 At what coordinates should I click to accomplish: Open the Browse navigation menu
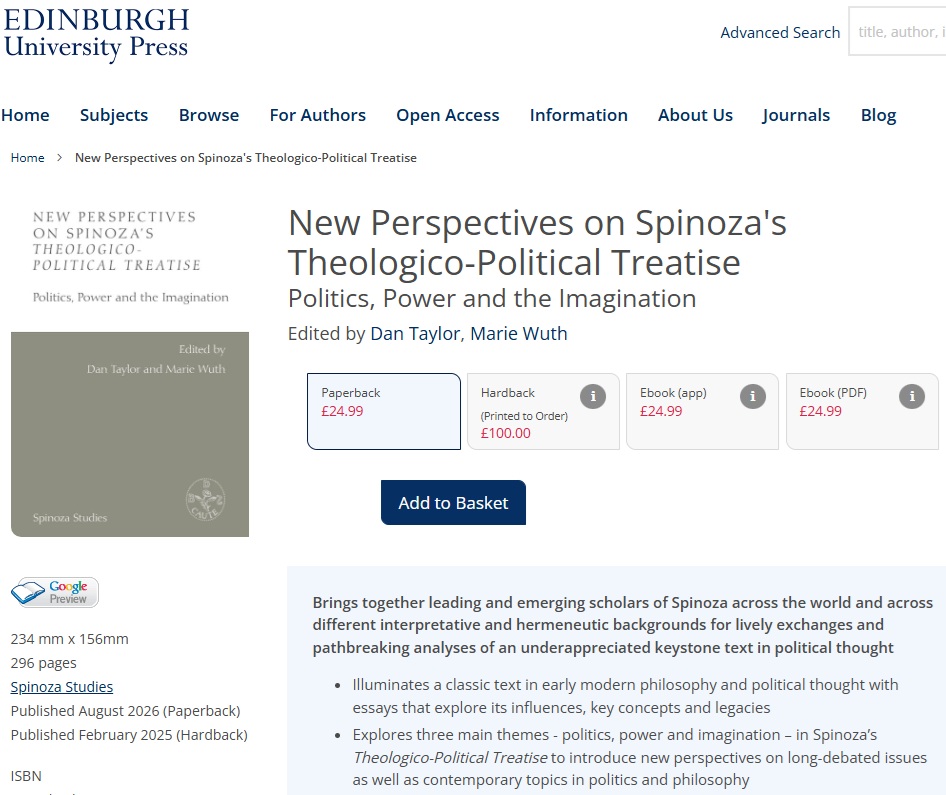click(209, 115)
